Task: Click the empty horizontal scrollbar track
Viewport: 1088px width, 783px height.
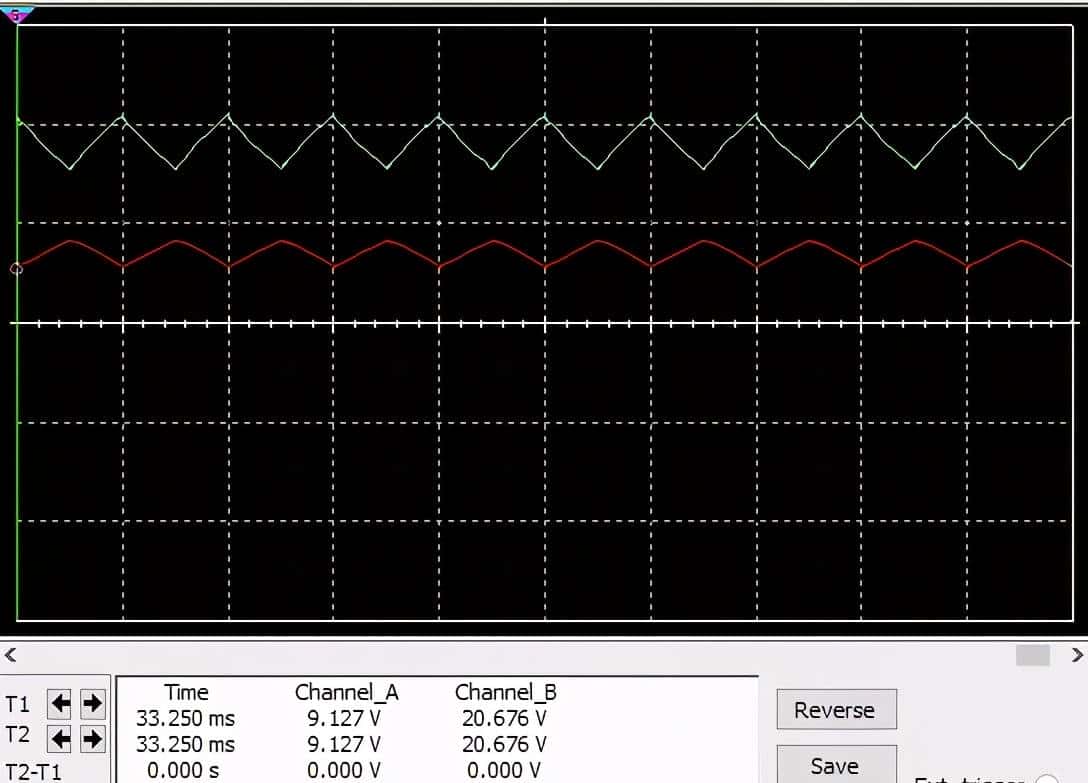Action: tap(500, 655)
